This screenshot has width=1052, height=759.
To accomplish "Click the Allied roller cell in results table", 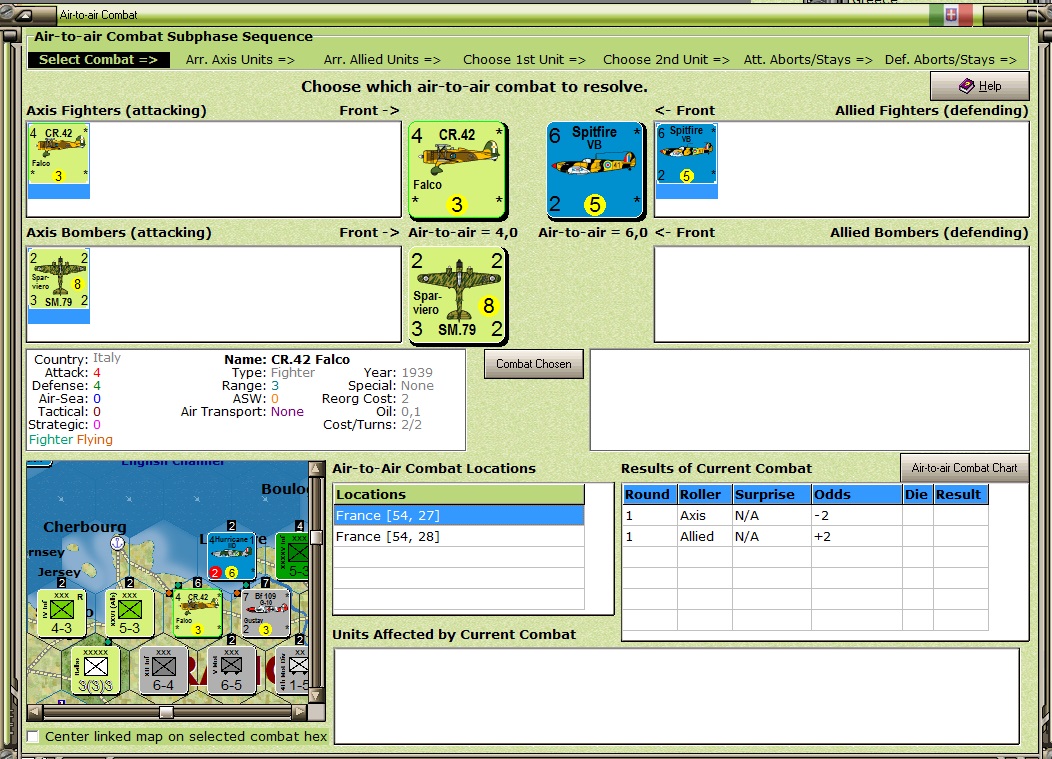I will pos(704,536).
